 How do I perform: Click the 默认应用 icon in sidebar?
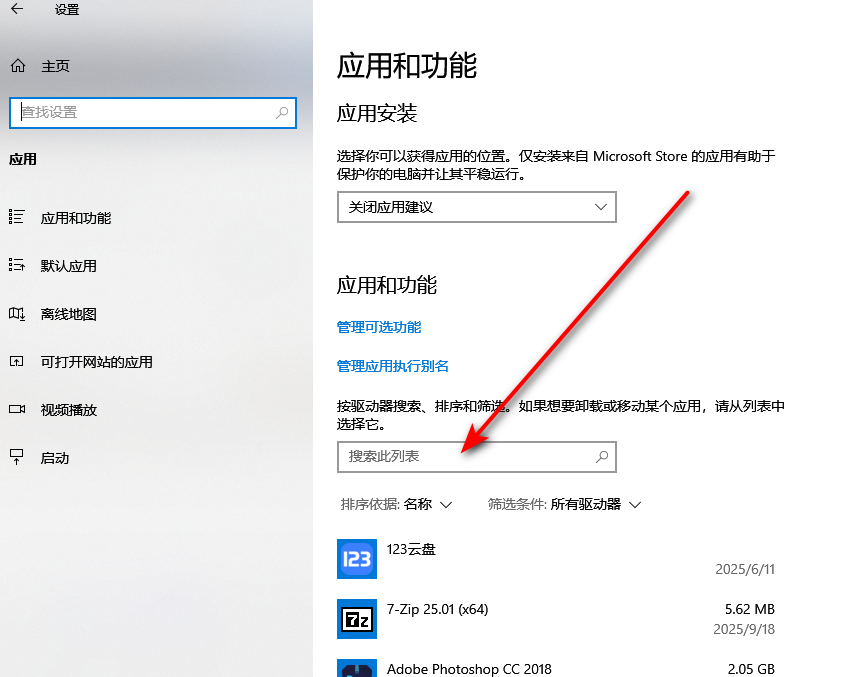pyautogui.click(x=16, y=265)
